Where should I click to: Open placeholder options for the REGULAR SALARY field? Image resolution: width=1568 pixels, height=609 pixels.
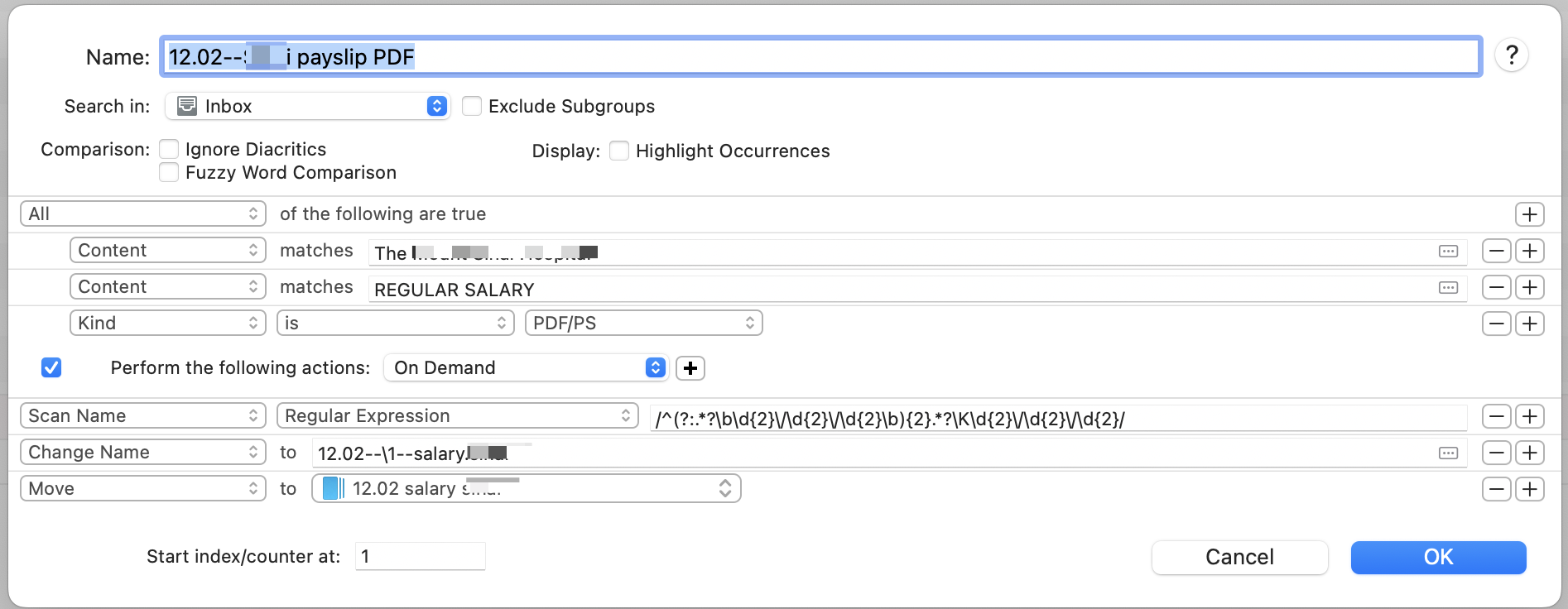(1448, 288)
